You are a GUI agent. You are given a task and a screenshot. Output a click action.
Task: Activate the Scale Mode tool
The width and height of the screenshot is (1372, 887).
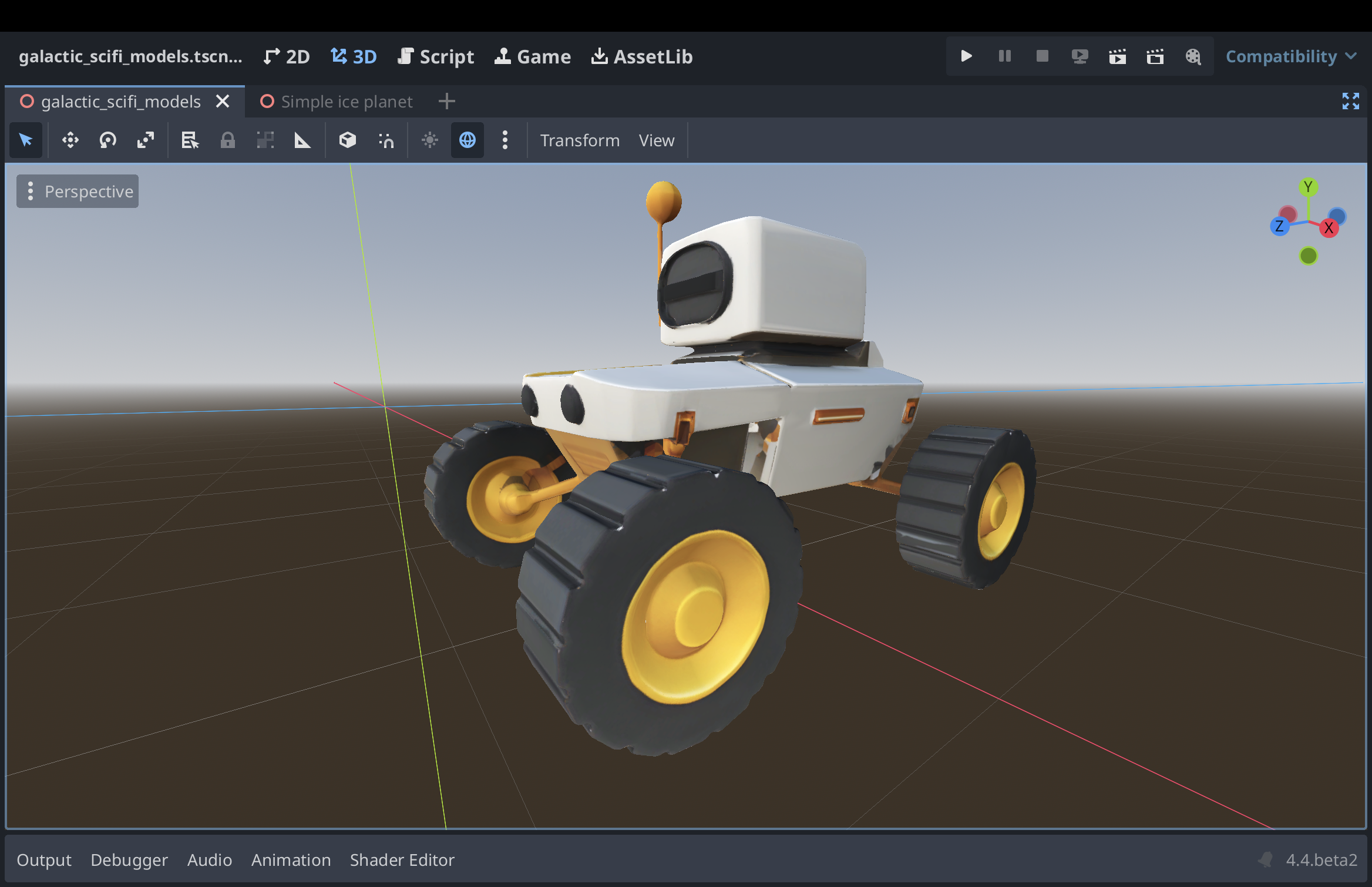[146, 140]
